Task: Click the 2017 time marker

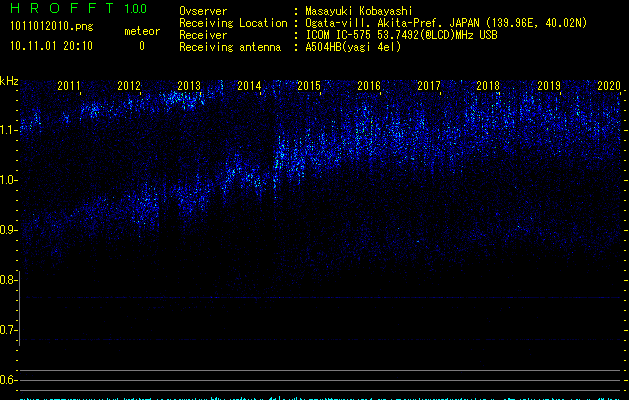Action: 429,86
